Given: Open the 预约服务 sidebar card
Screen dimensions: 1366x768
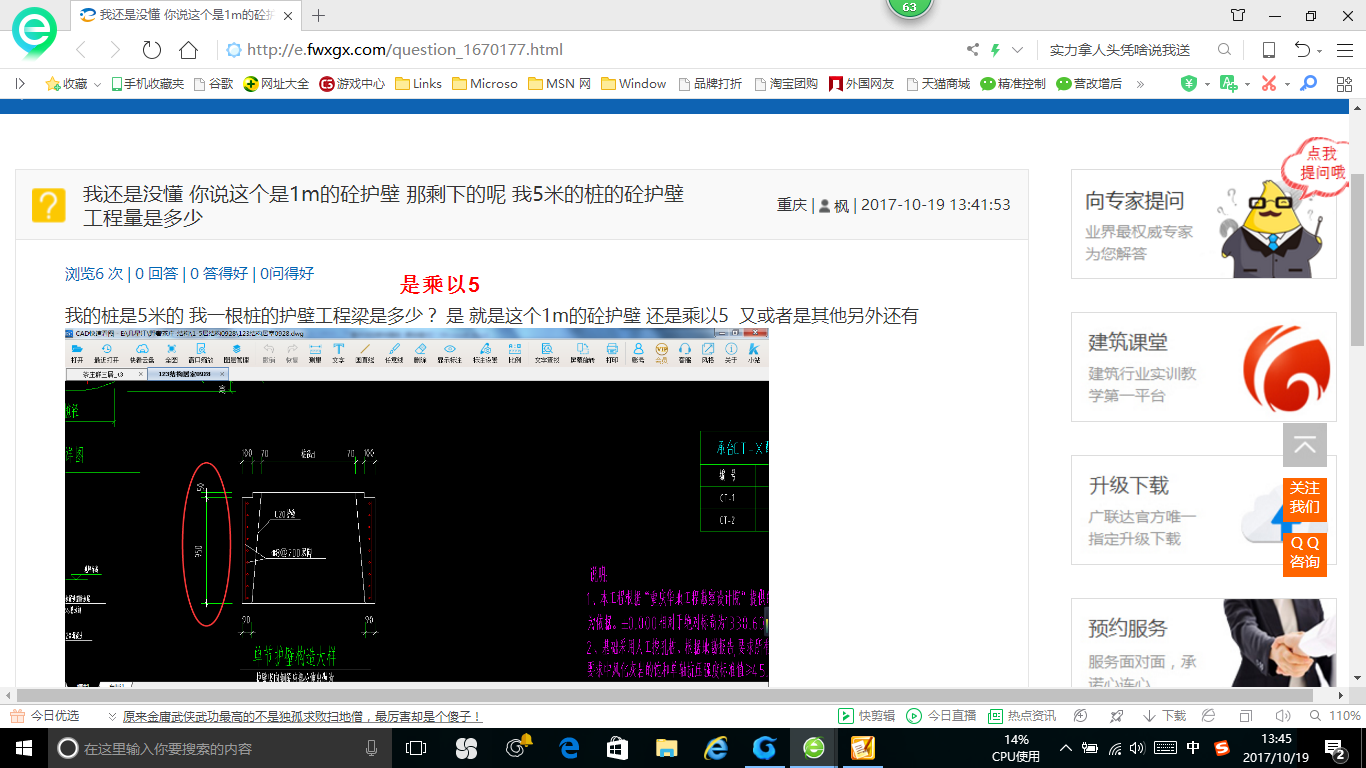Looking at the screenshot, I should 1203,643.
